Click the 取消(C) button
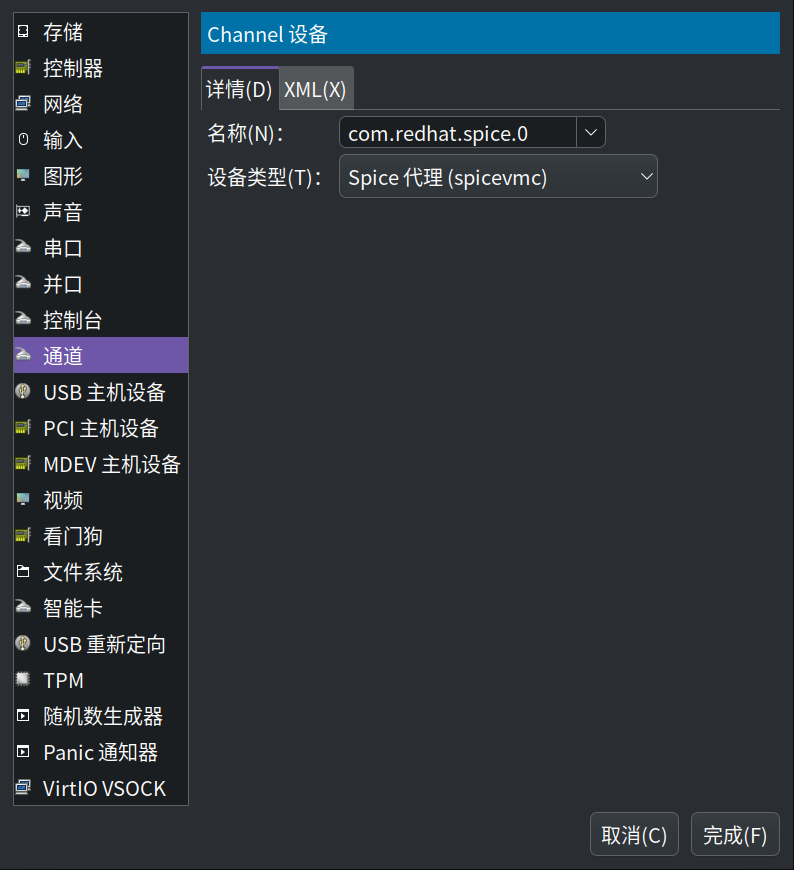This screenshot has height=870, width=794. [634, 833]
